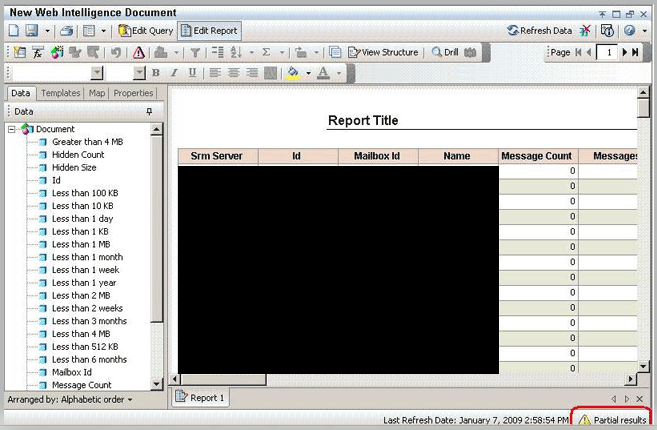The image size is (657, 430).
Task: Open the font name dropdown
Action: tap(97, 73)
